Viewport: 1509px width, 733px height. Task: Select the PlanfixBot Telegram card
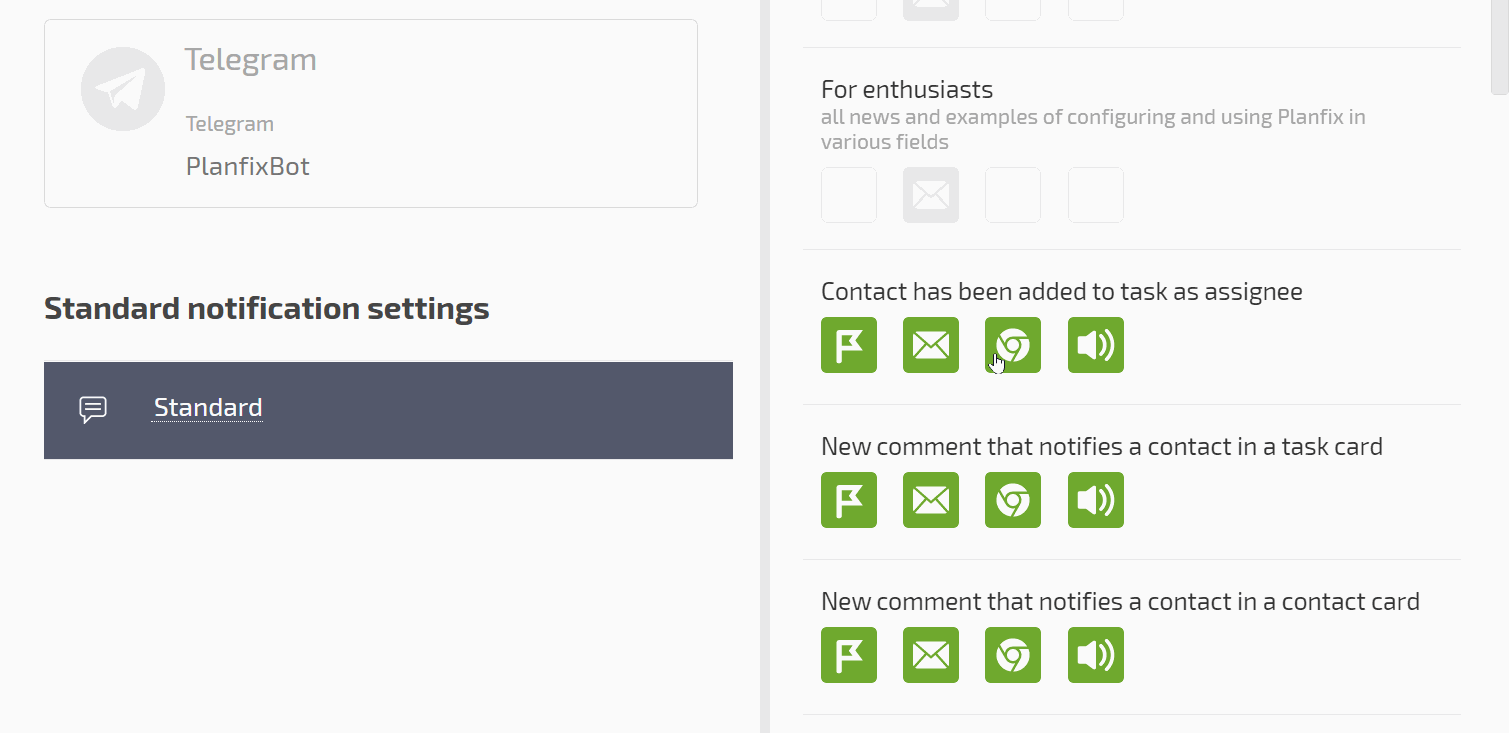tap(371, 114)
